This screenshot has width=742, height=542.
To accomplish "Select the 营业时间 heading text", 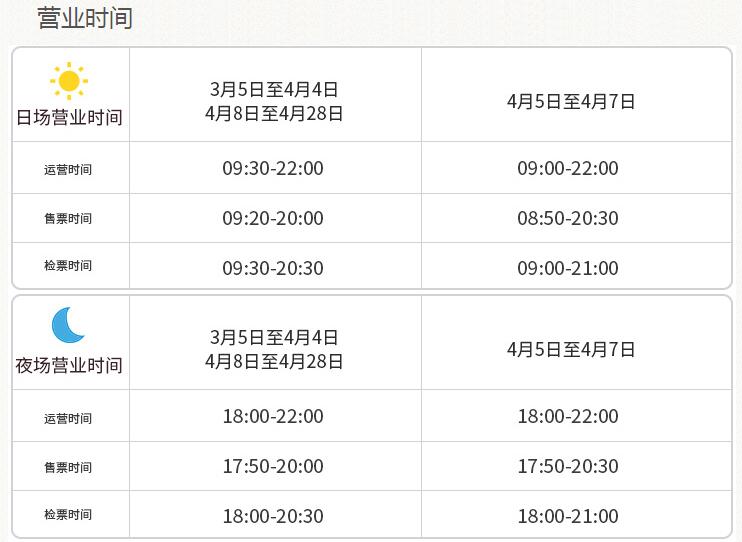I will tap(85, 18).
